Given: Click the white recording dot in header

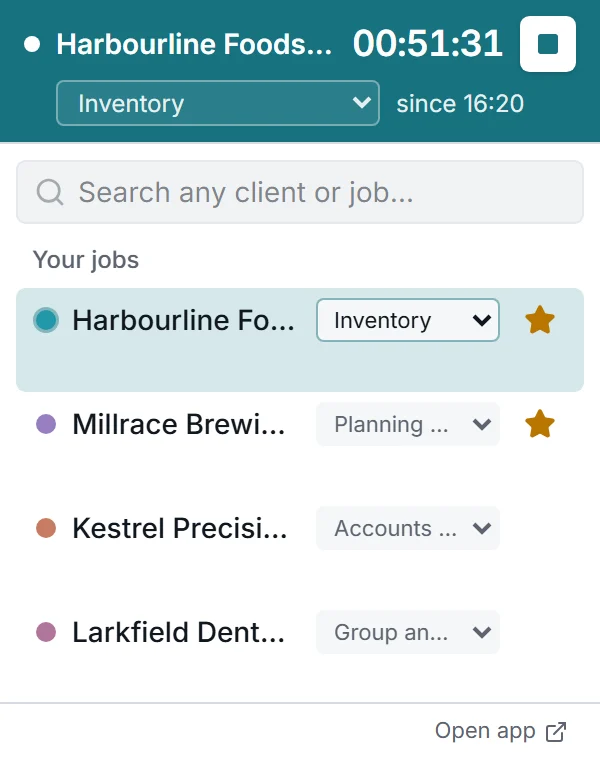Looking at the screenshot, I should coord(32,44).
